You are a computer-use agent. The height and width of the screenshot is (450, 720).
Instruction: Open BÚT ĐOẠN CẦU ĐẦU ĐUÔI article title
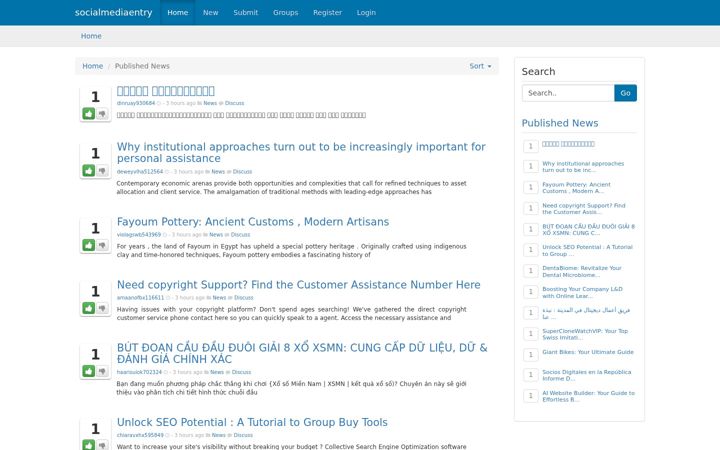302,353
